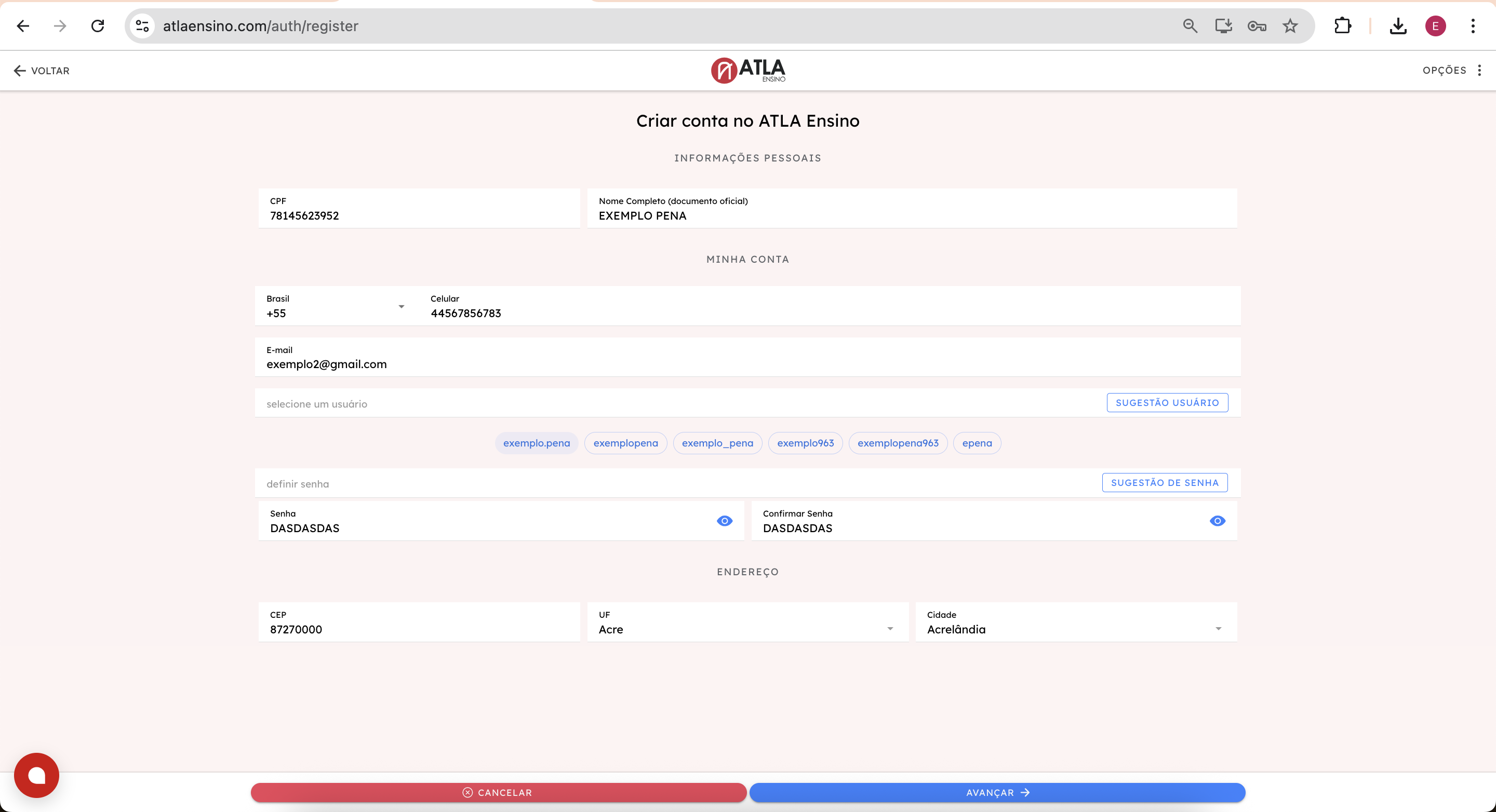Image resolution: width=1496 pixels, height=812 pixels.
Task: Click SUGESTÃO USUÁRIO button
Action: pyautogui.click(x=1167, y=403)
